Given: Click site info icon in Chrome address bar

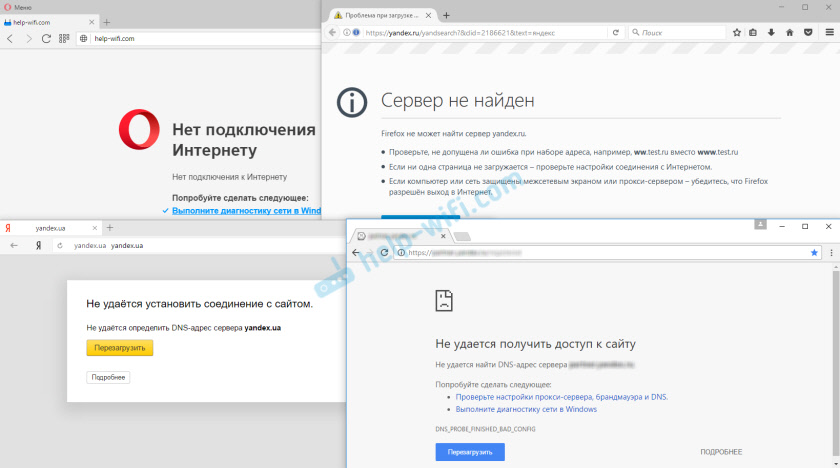Looking at the screenshot, I should 401,252.
